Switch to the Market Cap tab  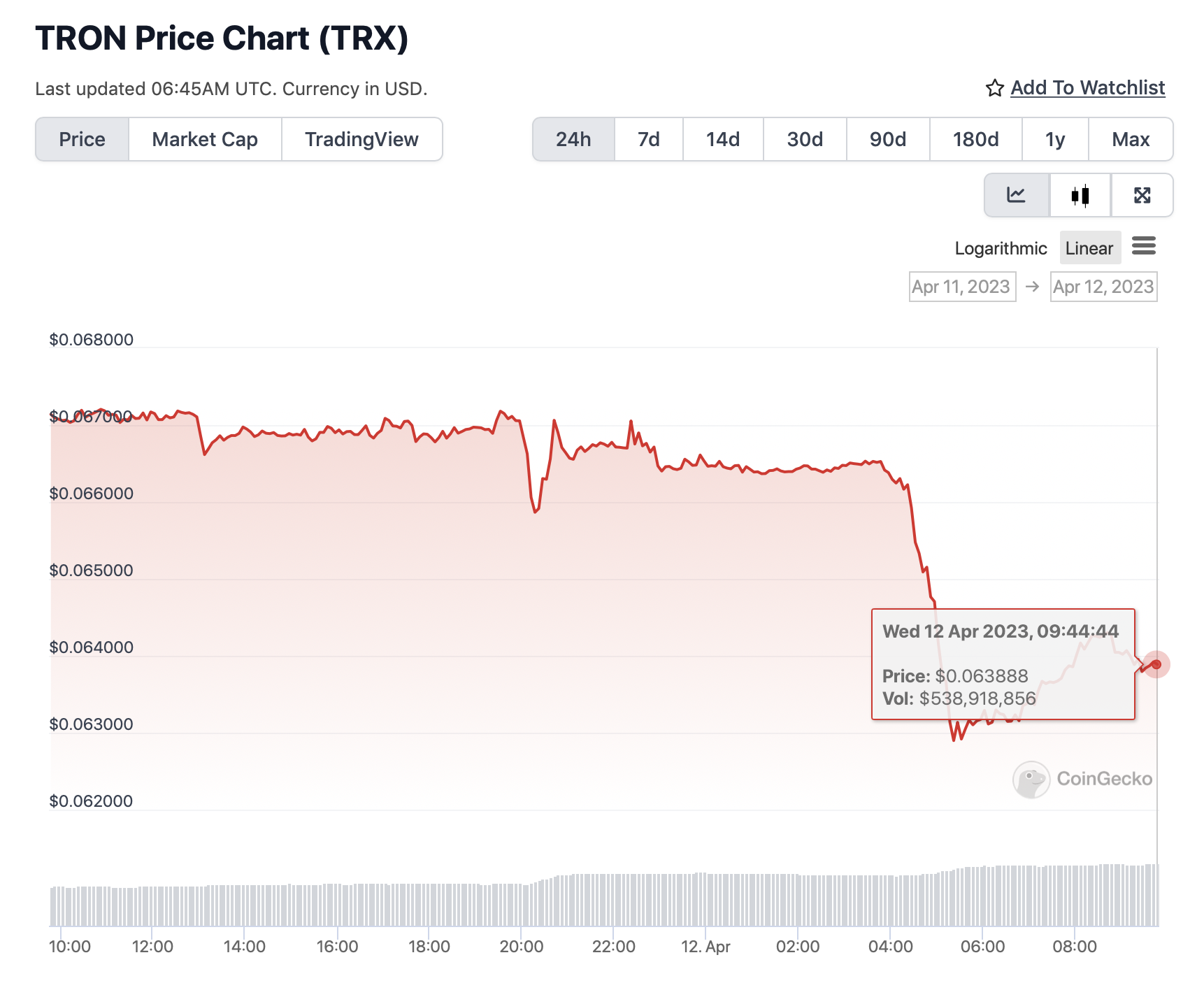205,139
